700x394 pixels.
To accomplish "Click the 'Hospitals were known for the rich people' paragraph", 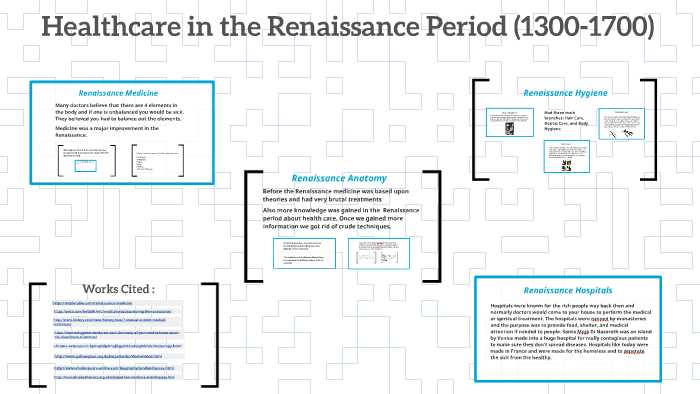I will (x=571, y=332).
